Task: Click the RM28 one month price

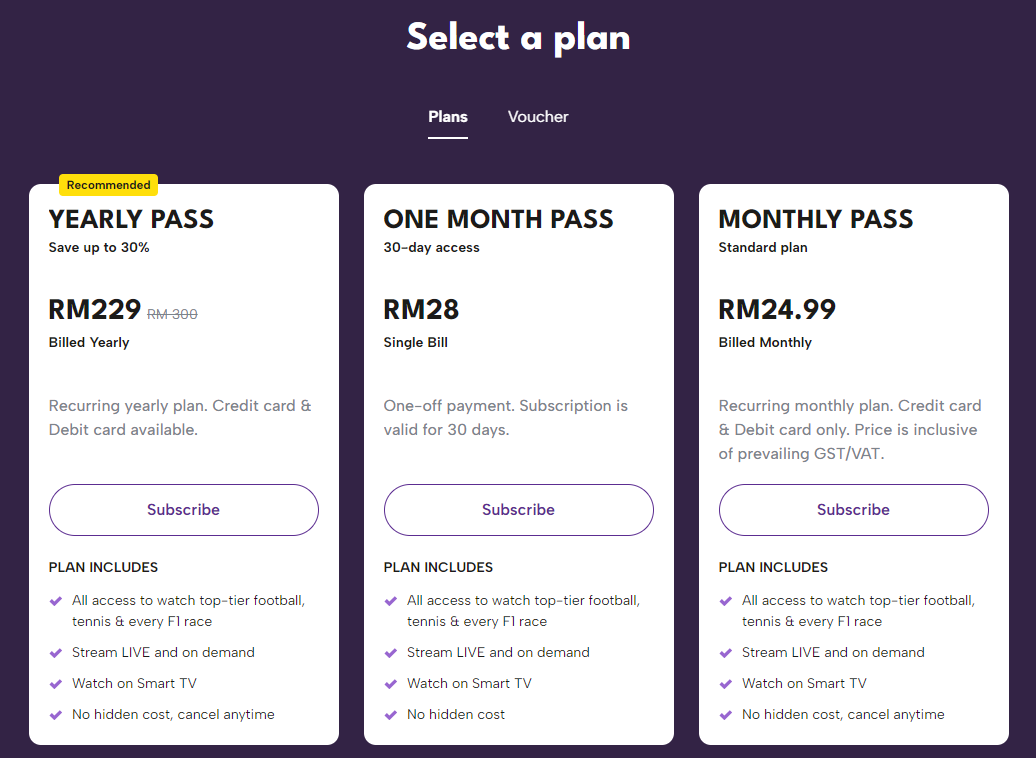Action: [421, 310]
